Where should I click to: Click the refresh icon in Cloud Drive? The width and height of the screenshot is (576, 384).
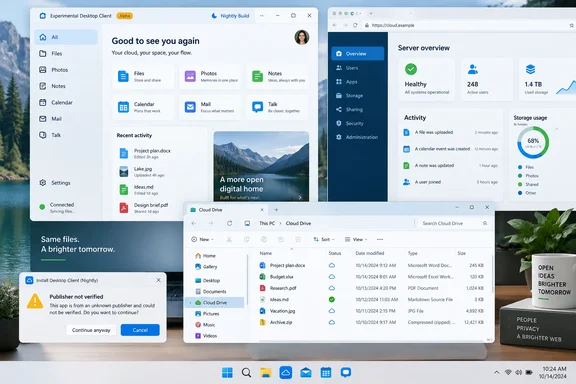pos(230,223)
